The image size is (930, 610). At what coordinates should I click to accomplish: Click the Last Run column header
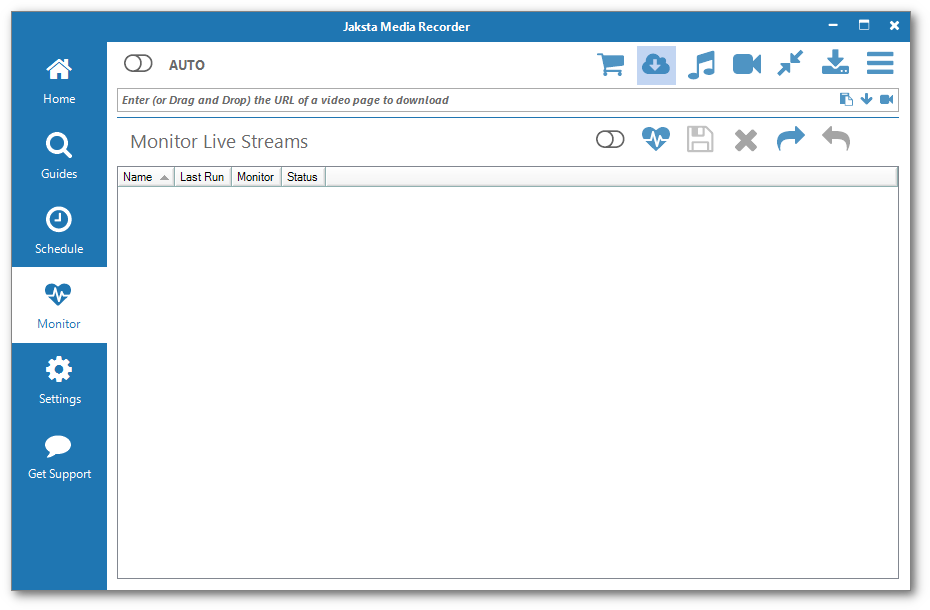point(202,177)
